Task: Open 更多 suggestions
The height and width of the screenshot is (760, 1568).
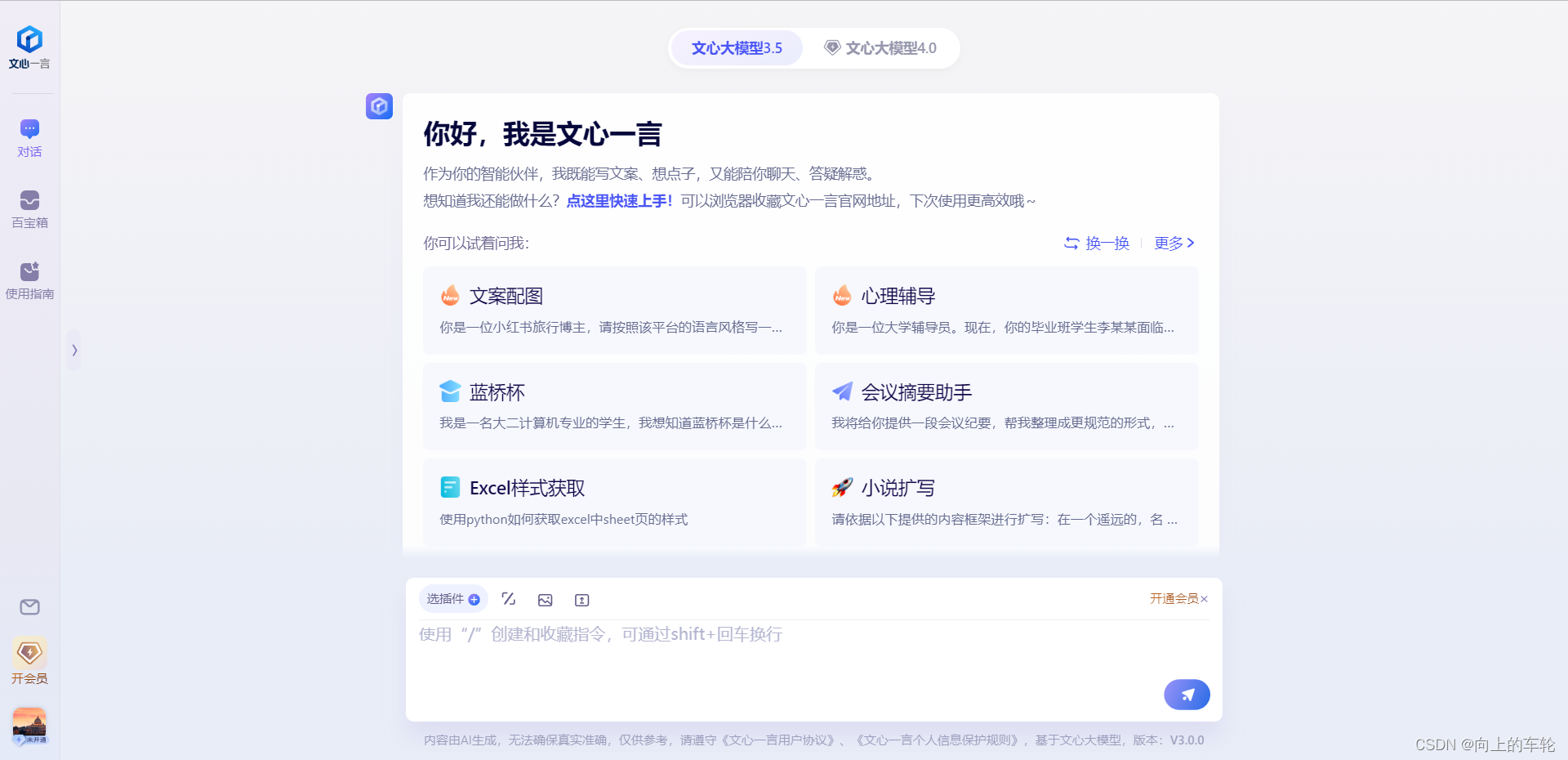Action: [x=1174, y=243]
